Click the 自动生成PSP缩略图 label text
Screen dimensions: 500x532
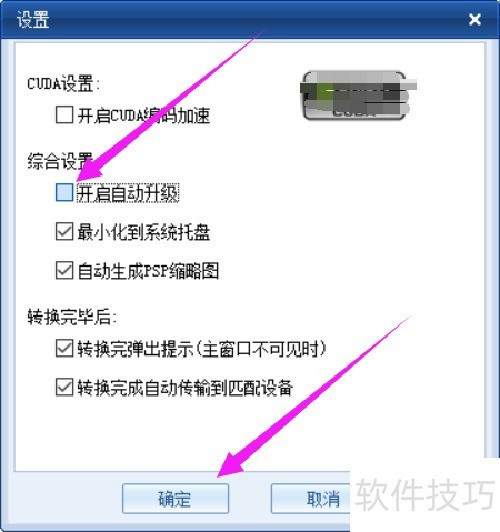[x=148, y=271]
